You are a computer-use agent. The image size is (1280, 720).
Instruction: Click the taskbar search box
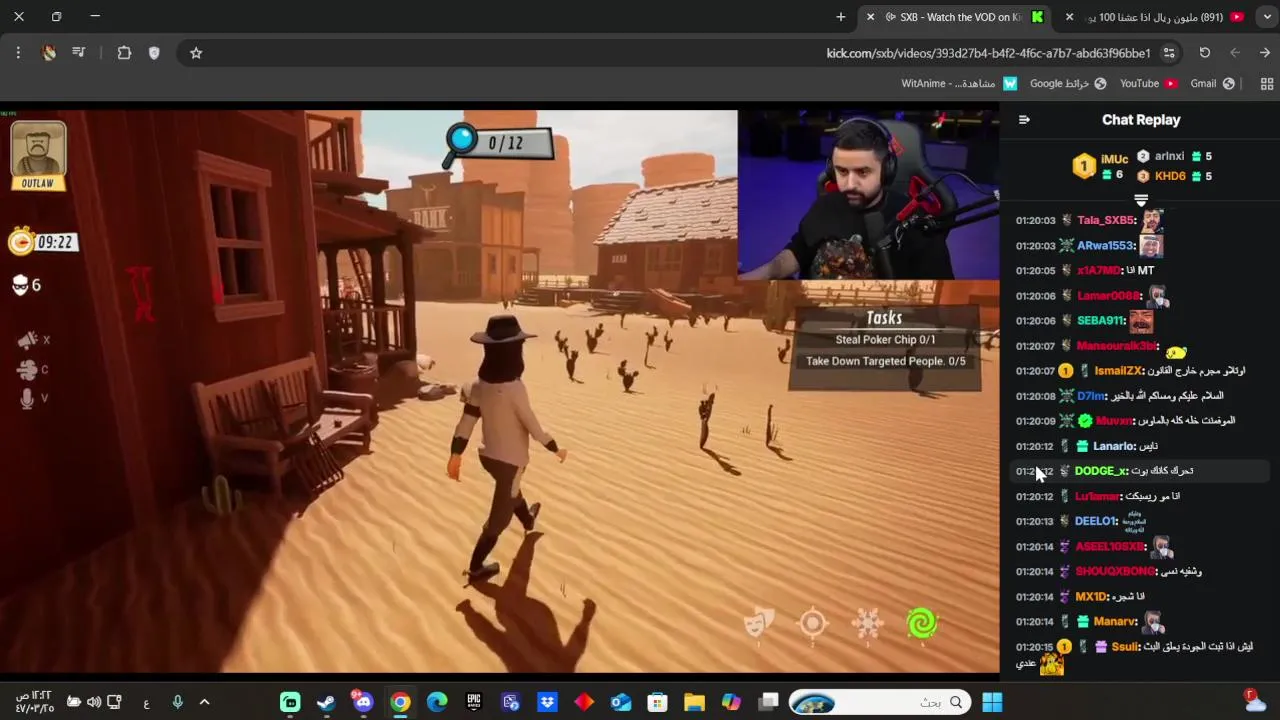[x=880, y=702]
